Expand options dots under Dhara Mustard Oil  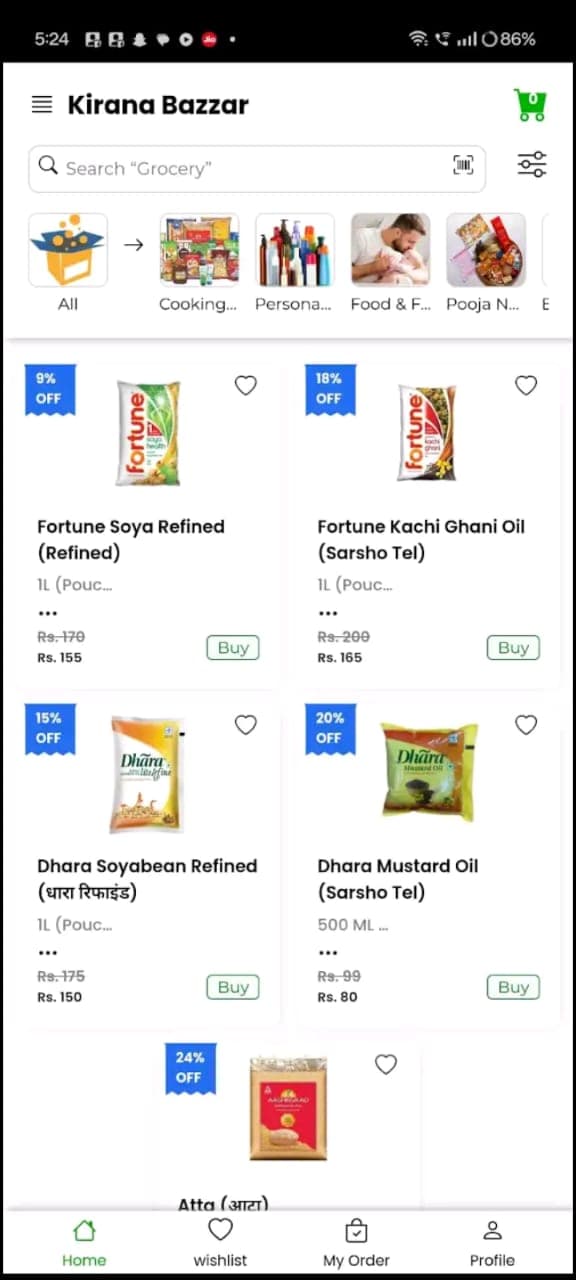(x=328, y=953)
